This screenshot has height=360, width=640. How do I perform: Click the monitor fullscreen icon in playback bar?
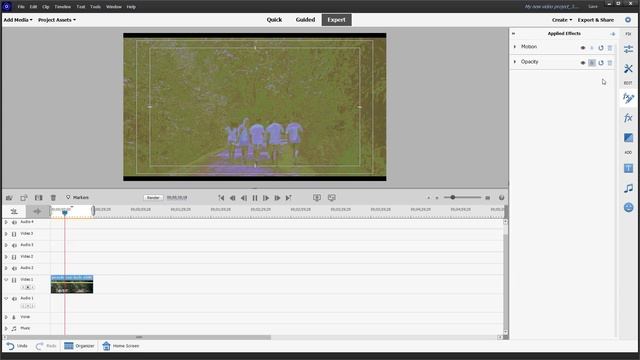[317, 198]
